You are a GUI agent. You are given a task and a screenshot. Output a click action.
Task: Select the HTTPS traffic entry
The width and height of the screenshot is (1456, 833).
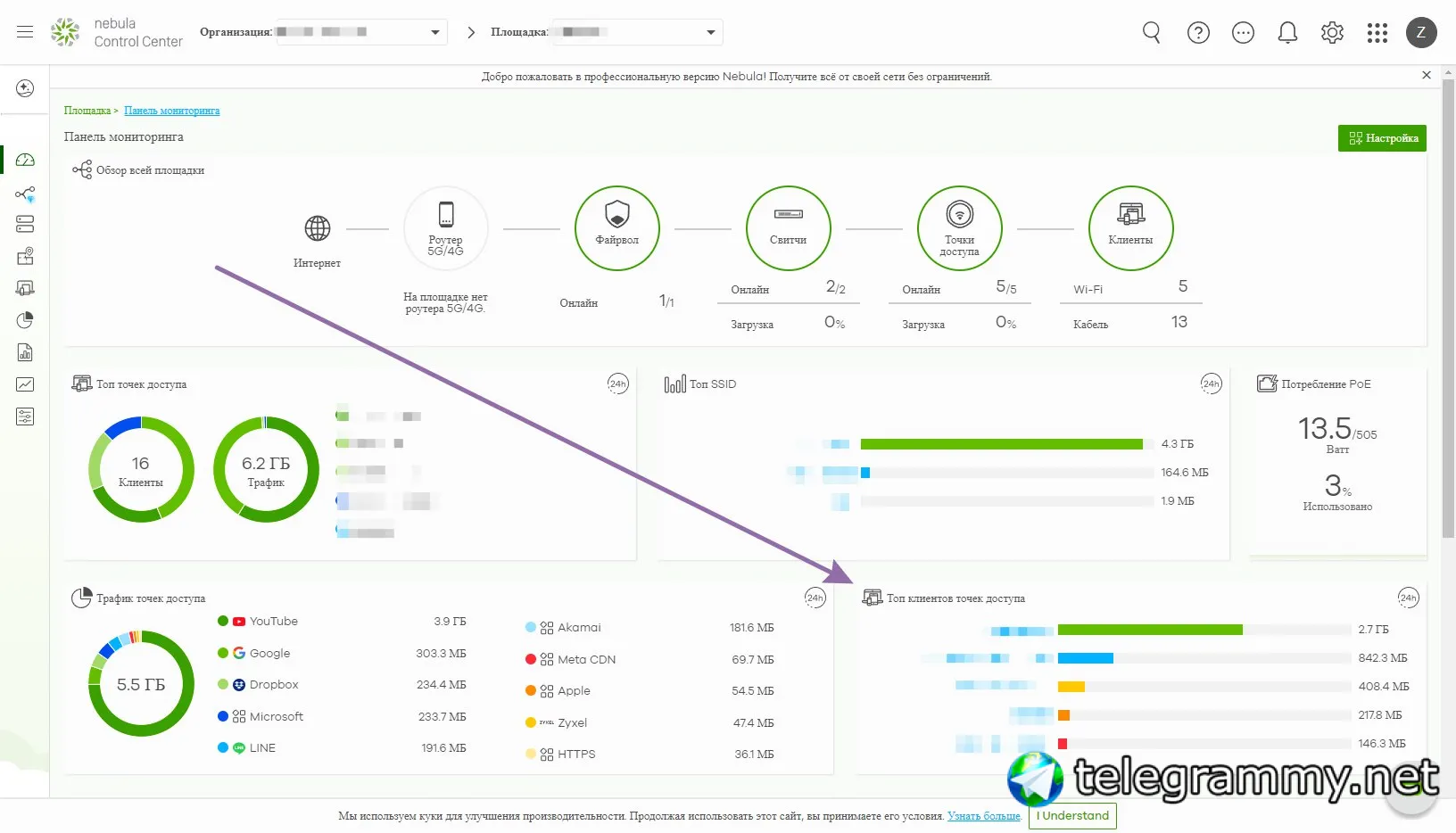coord(649,755)
